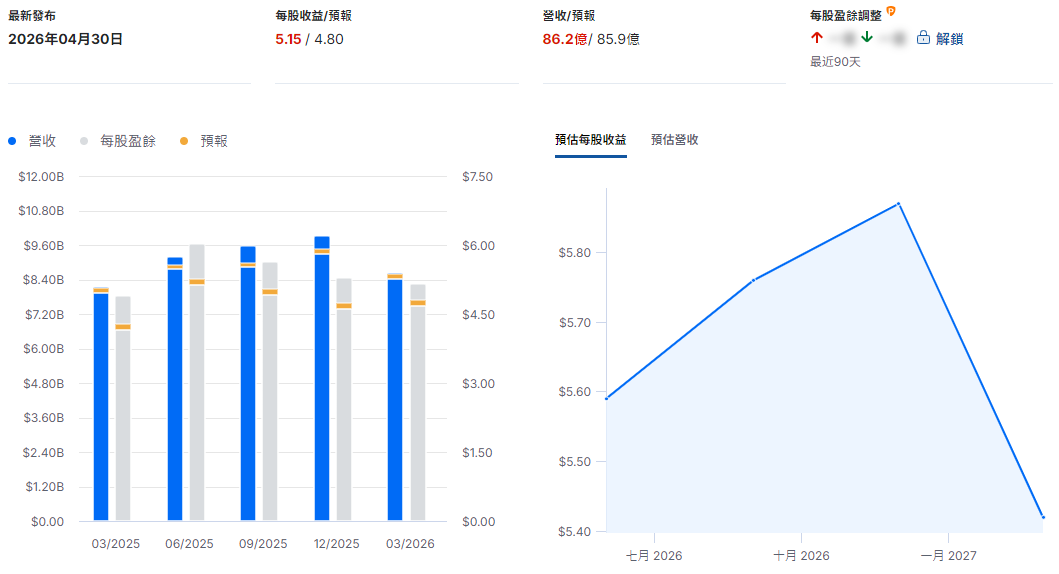The width and height of the screenshot is (1059, 574).
Task: Click the 03/2026 axis label
Action: coord(410,544)
